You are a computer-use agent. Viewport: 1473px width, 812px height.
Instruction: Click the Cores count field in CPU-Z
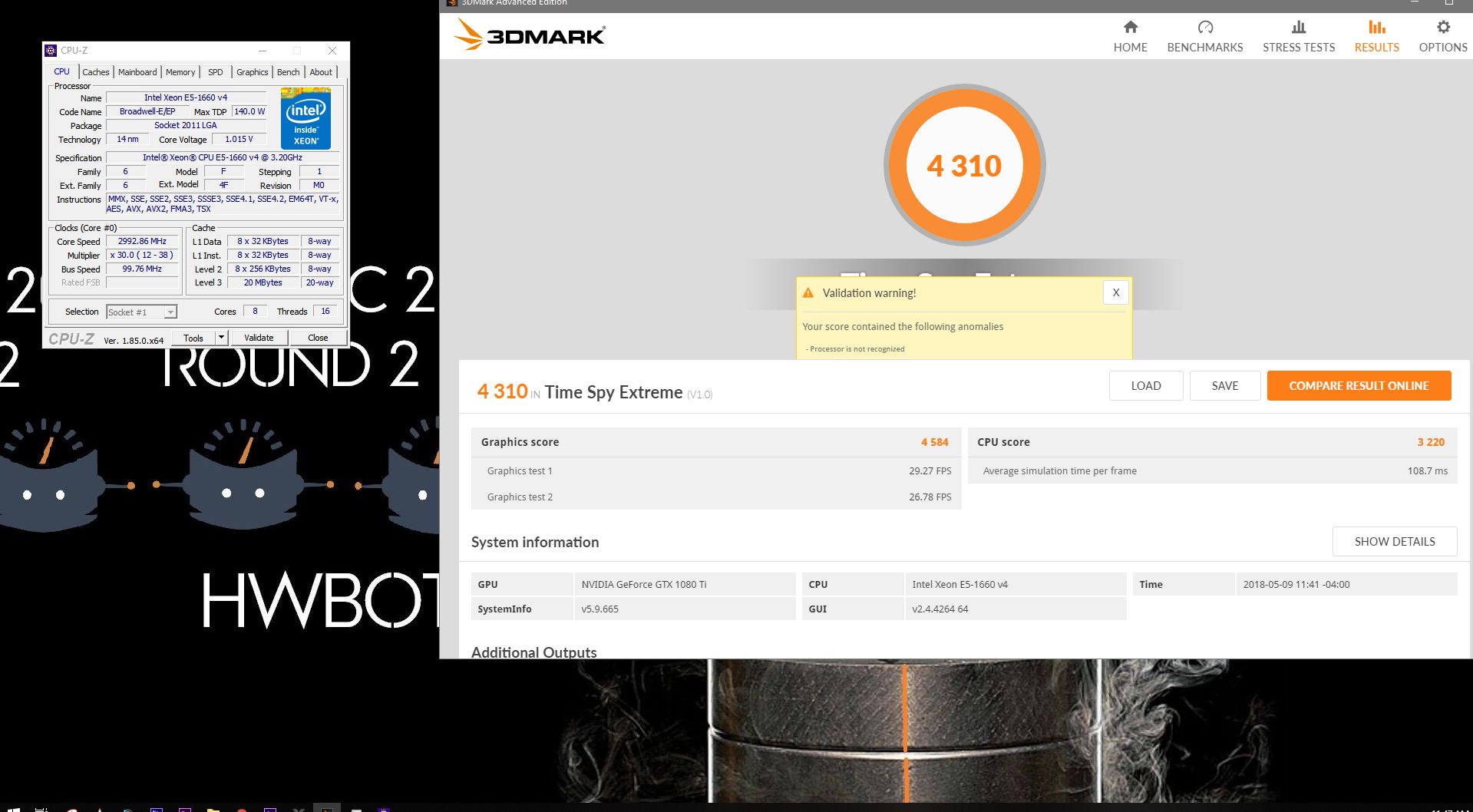click(x=255, y=311)
